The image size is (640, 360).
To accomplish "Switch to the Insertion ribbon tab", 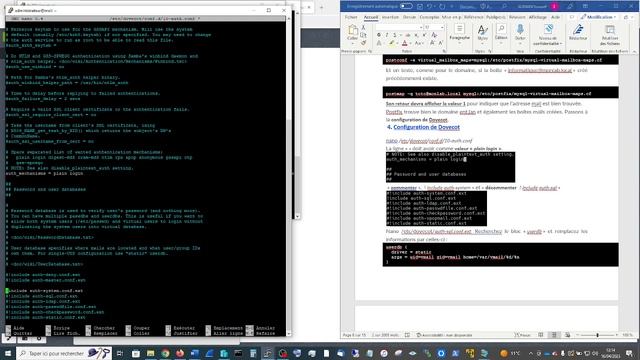I will pos(390,17).
